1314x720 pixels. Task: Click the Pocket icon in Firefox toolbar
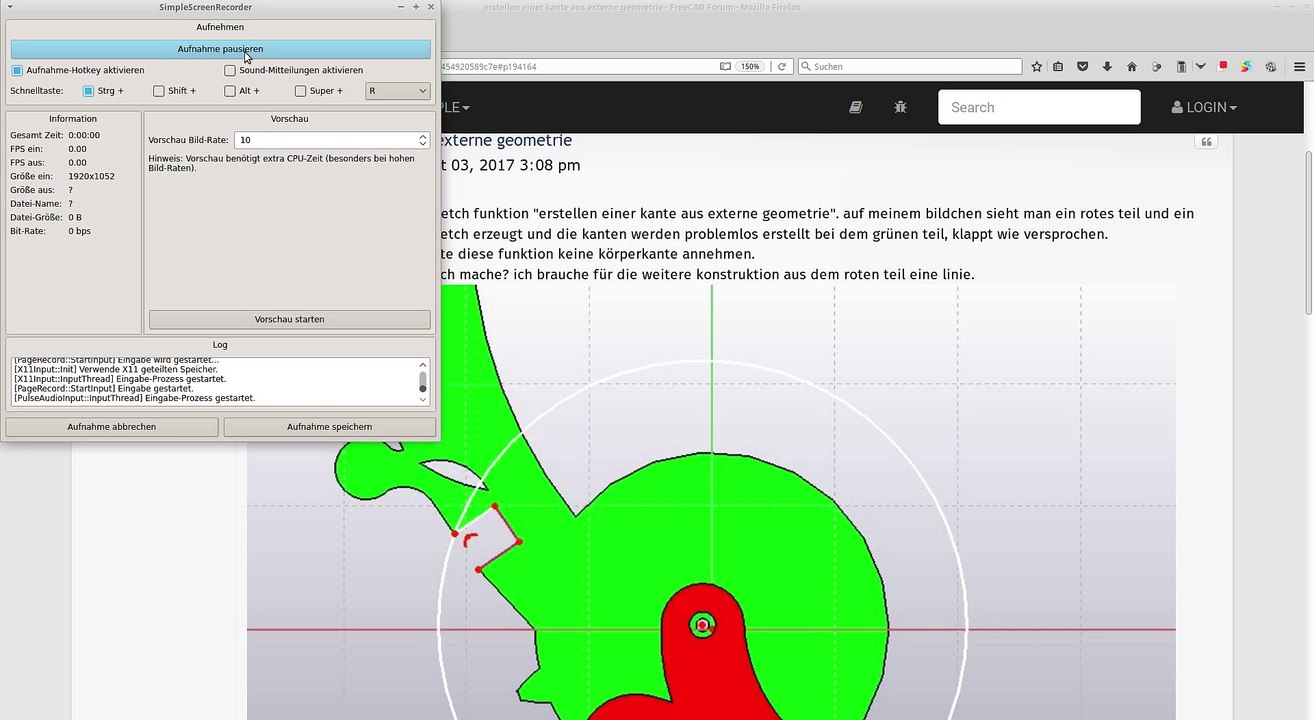click(1083, 67)
